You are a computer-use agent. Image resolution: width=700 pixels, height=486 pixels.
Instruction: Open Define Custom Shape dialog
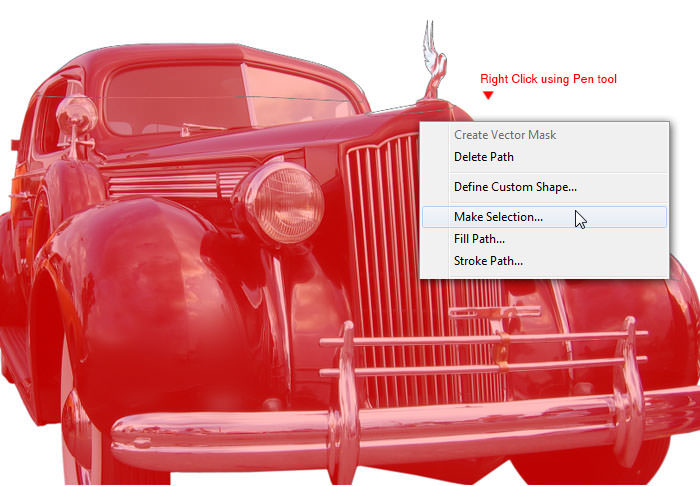coord(545,187)
